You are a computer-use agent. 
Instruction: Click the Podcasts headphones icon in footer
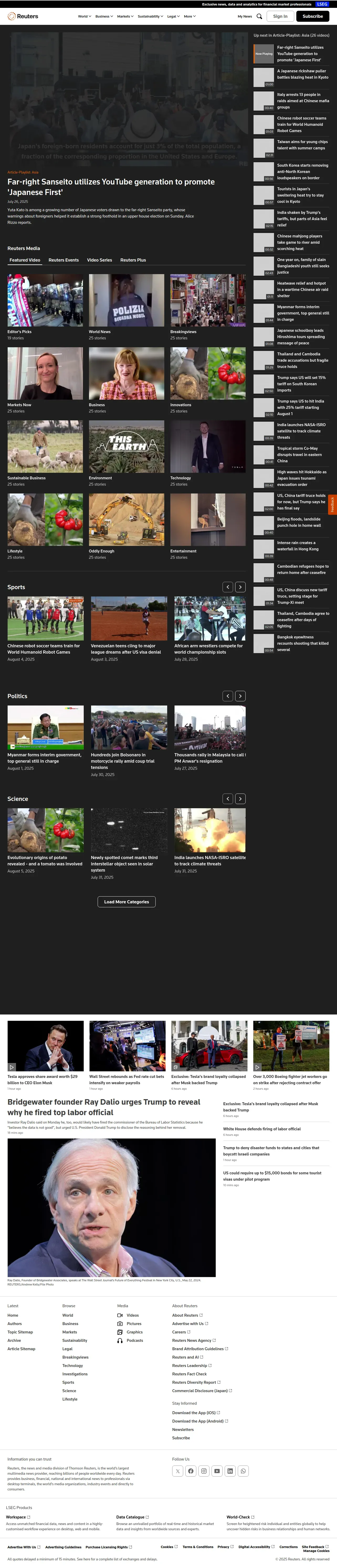pyautogui.click(x=120, y=1340)
